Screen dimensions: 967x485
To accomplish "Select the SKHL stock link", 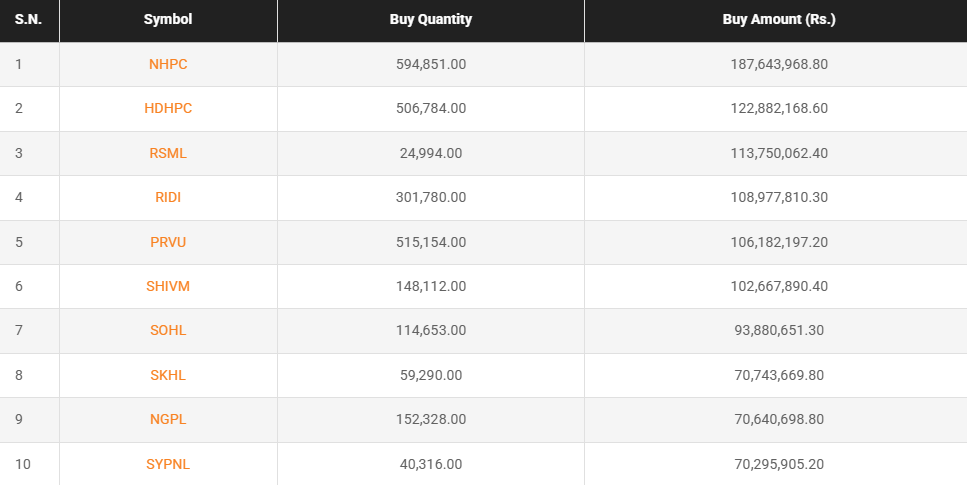I will pyautogui.click(x=168, y=375).
